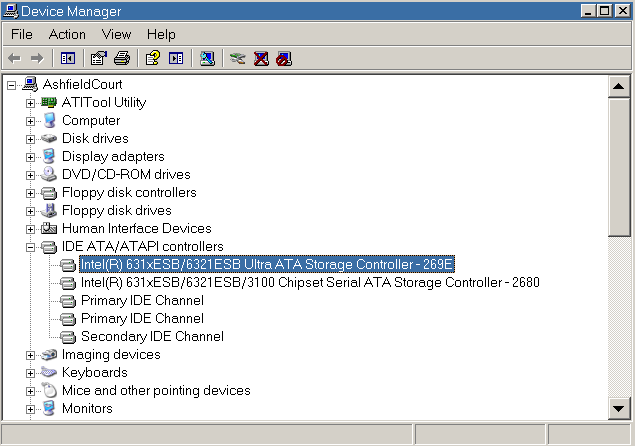Image resolution: width=635 pixels, height=446 pixels.
Task: Click the Help question-mark toolbar icon
Action: tap(153, 59)
